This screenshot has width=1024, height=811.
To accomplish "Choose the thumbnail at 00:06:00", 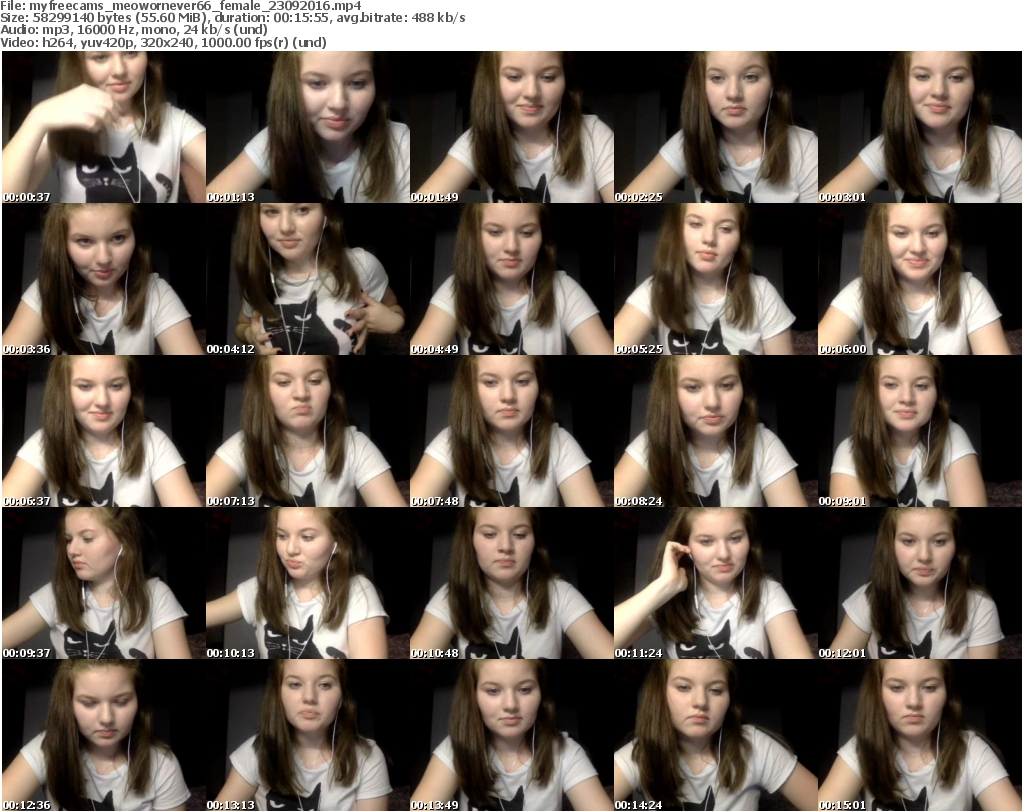I will click(x=920, y=279).
